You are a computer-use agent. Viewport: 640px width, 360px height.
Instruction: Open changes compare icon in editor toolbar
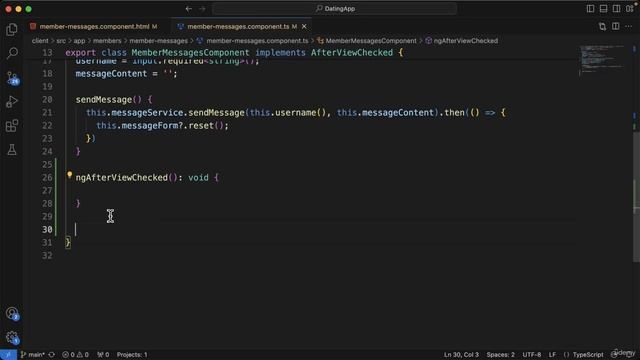602,27
